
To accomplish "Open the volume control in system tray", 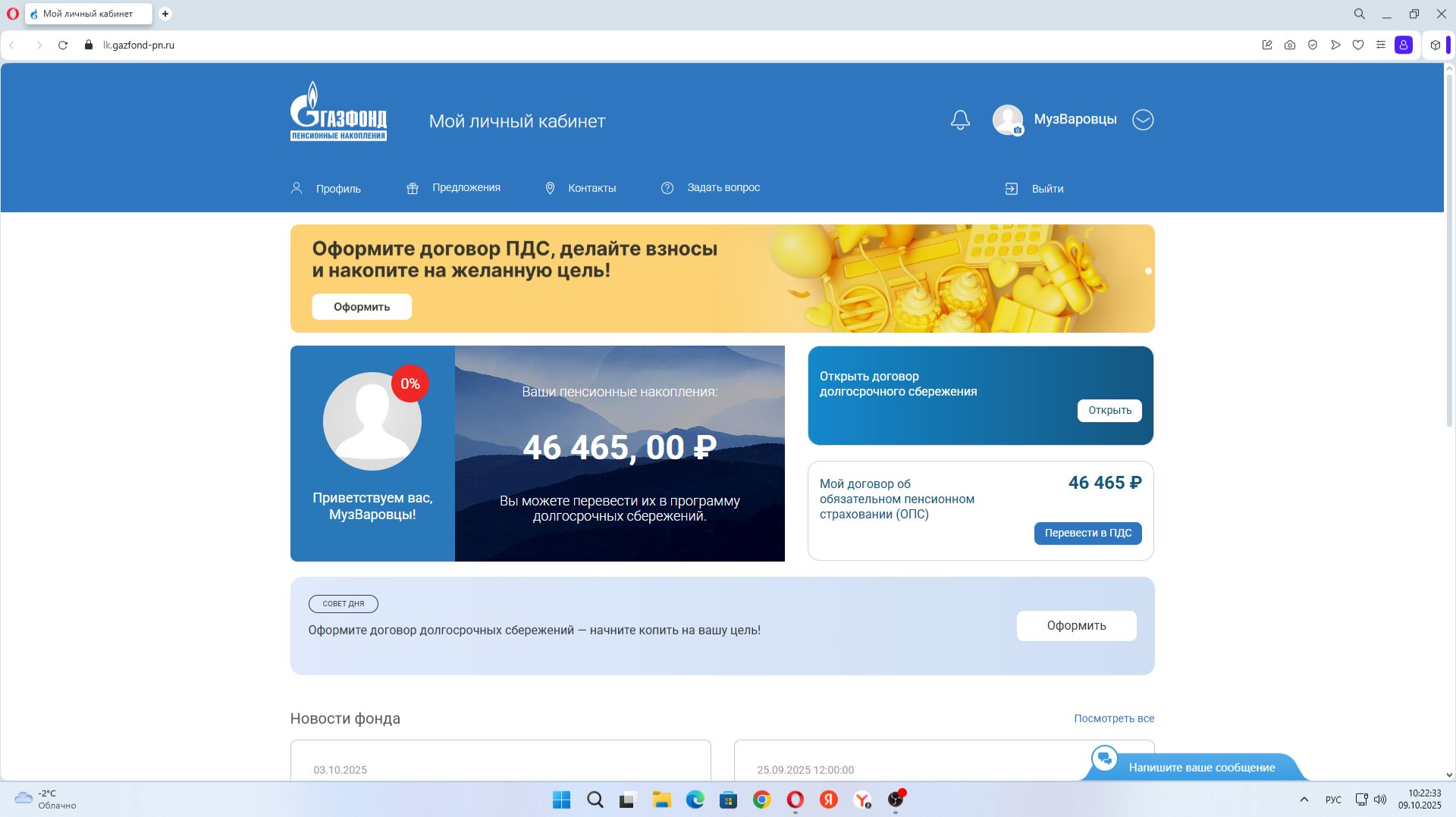I will coord(1380,800).
